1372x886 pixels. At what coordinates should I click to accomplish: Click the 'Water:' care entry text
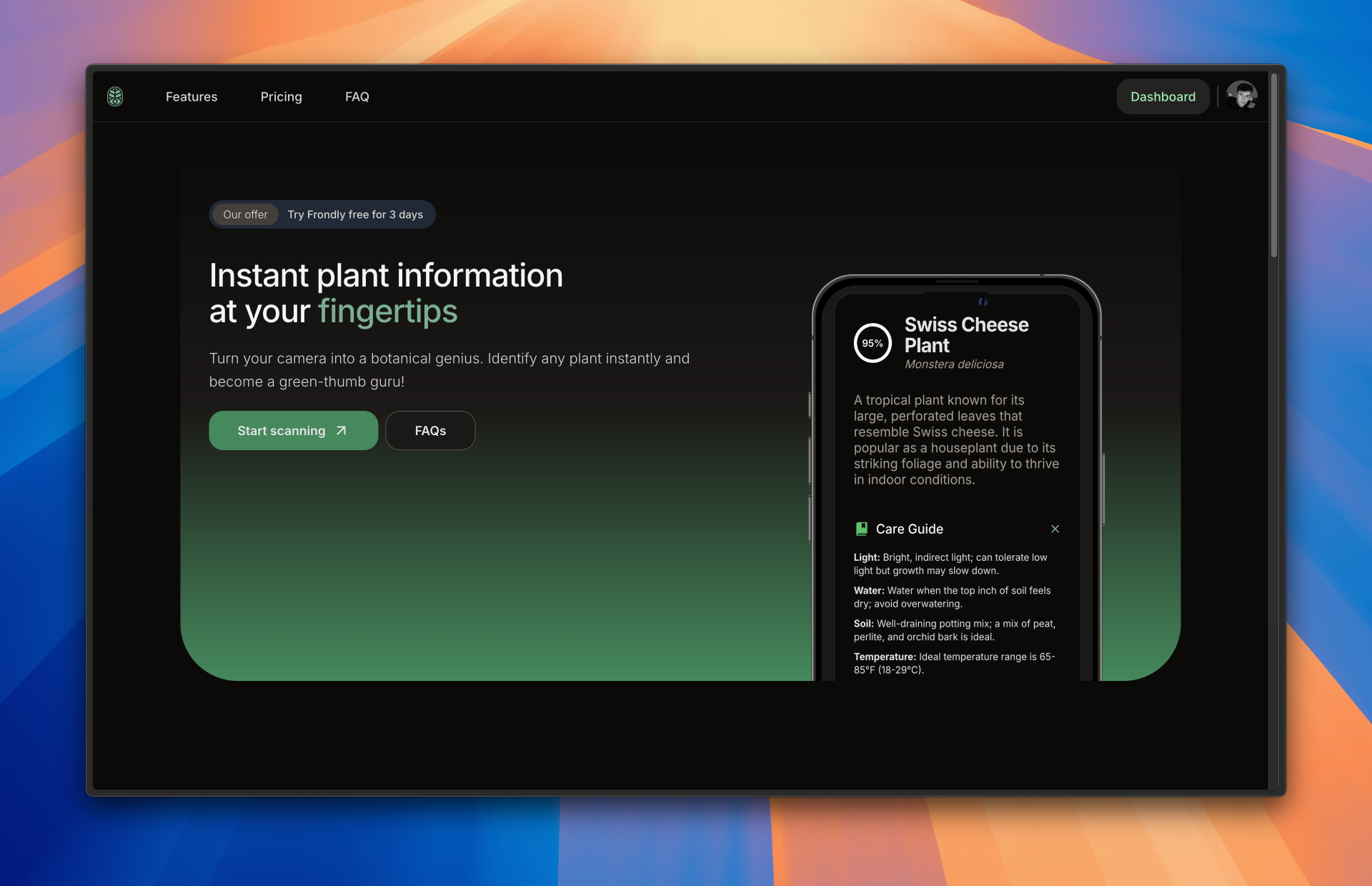tap(952, 597)
